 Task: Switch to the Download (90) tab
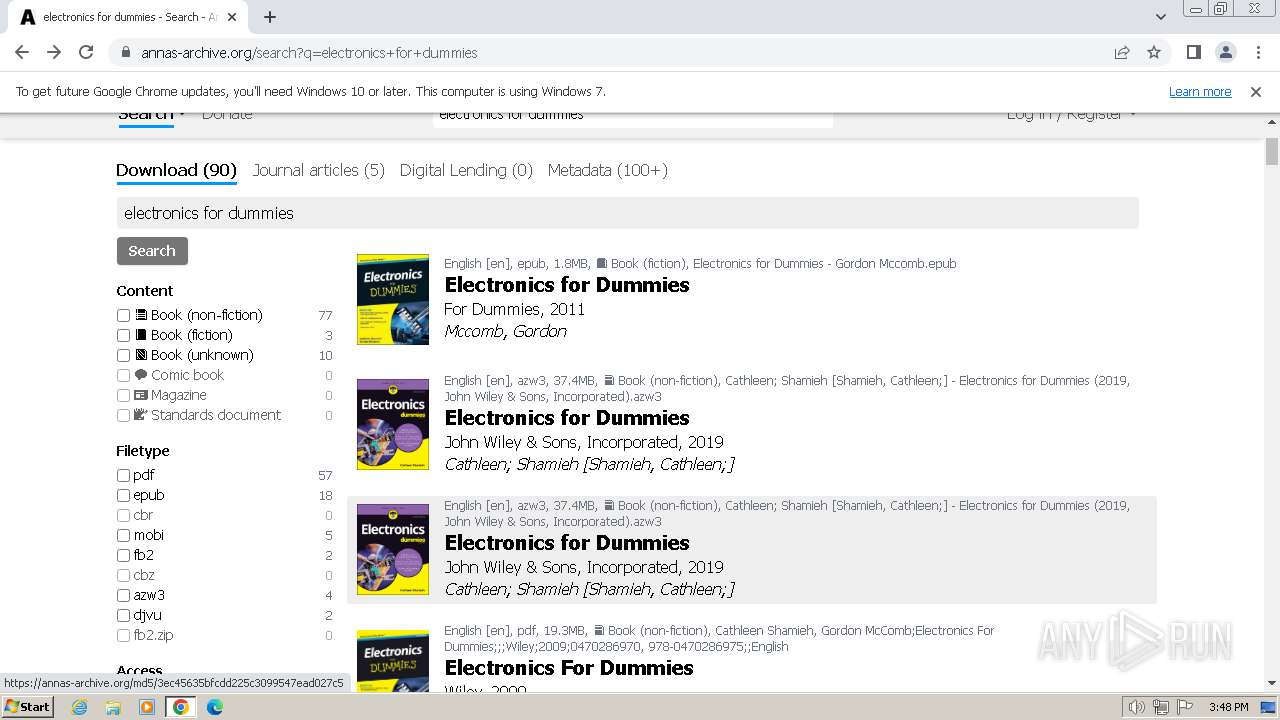tap(176, 170)
